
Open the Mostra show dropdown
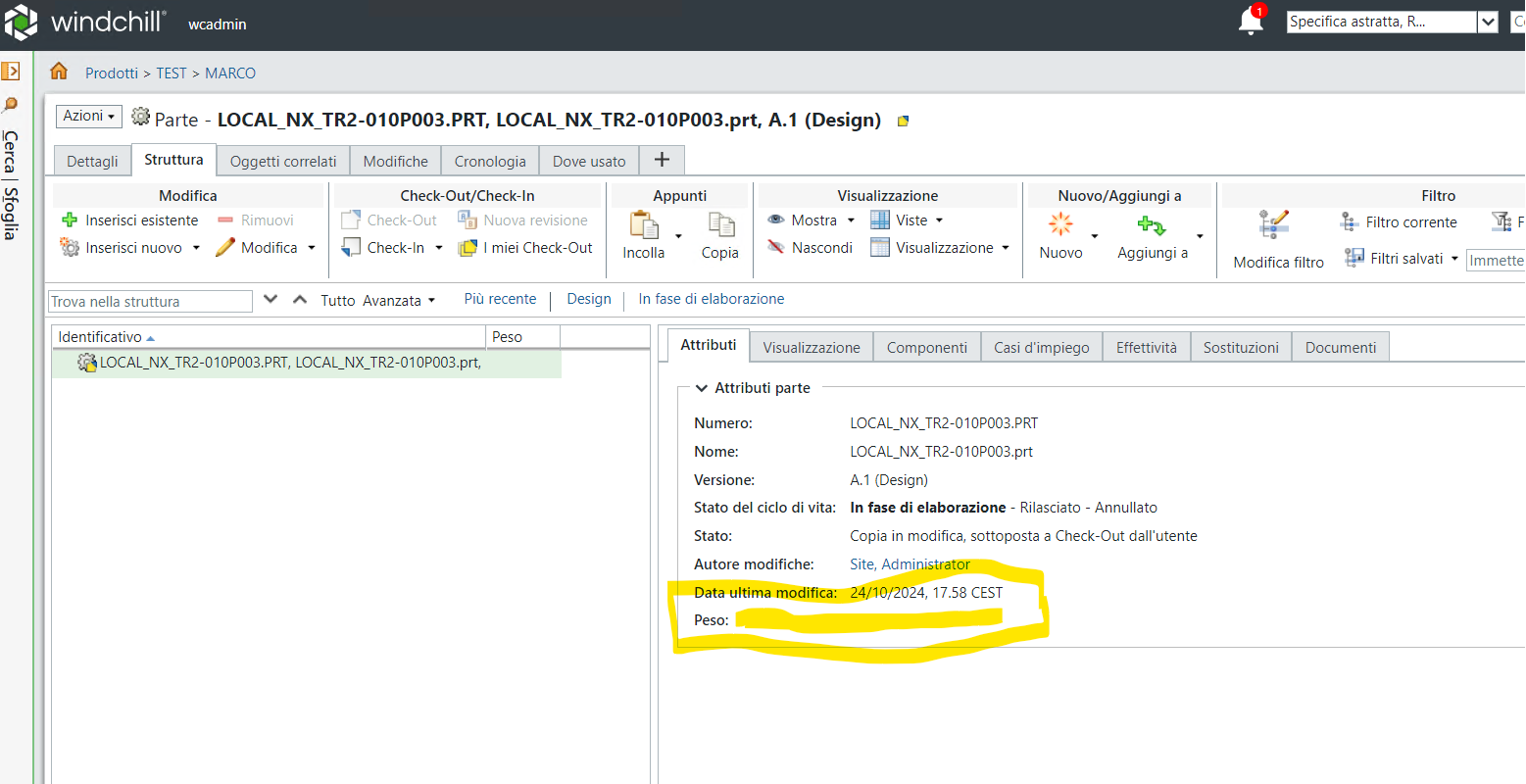pos(851,220)
